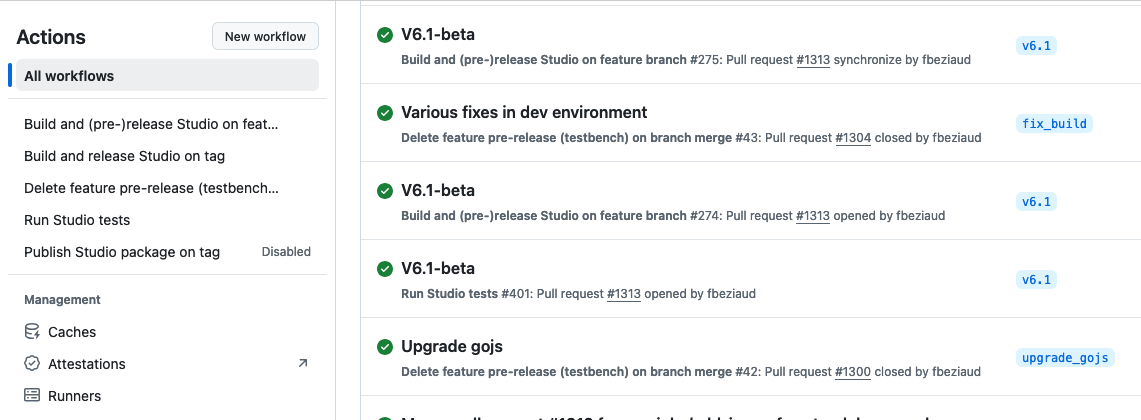Image resolution: width=1141 pixels, height=420 pixels.
Task: Click the Runners server icon
Action: pyautogui.click(x=32, y=396)
